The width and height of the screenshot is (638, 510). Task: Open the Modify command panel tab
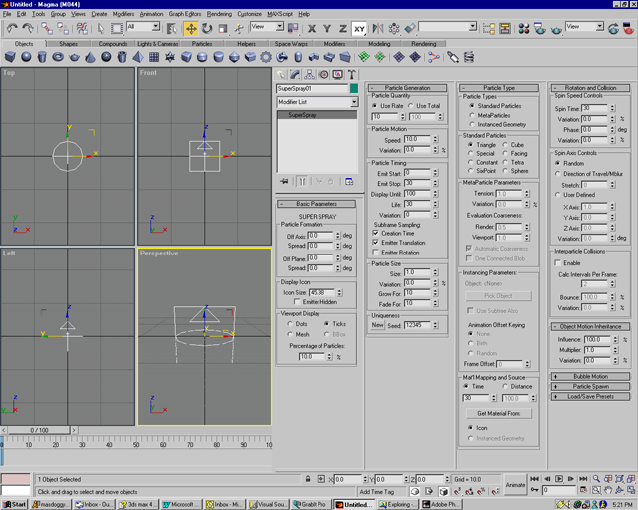coord(296,75)
